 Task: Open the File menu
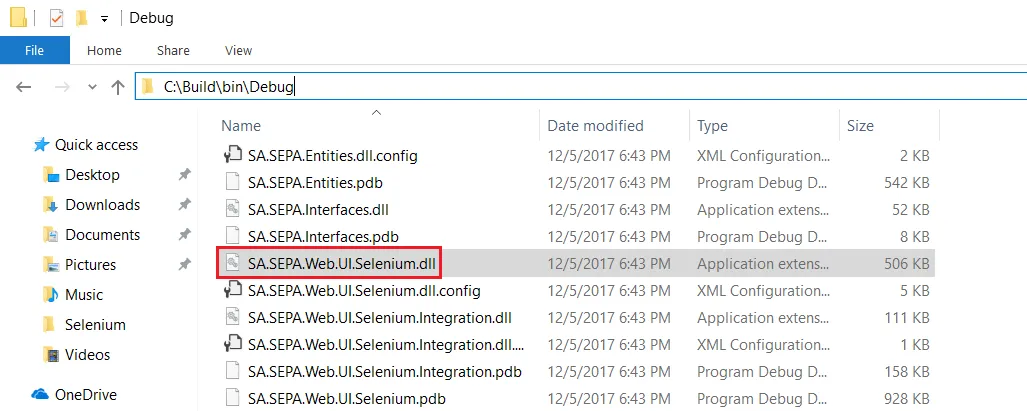(35, 50)
